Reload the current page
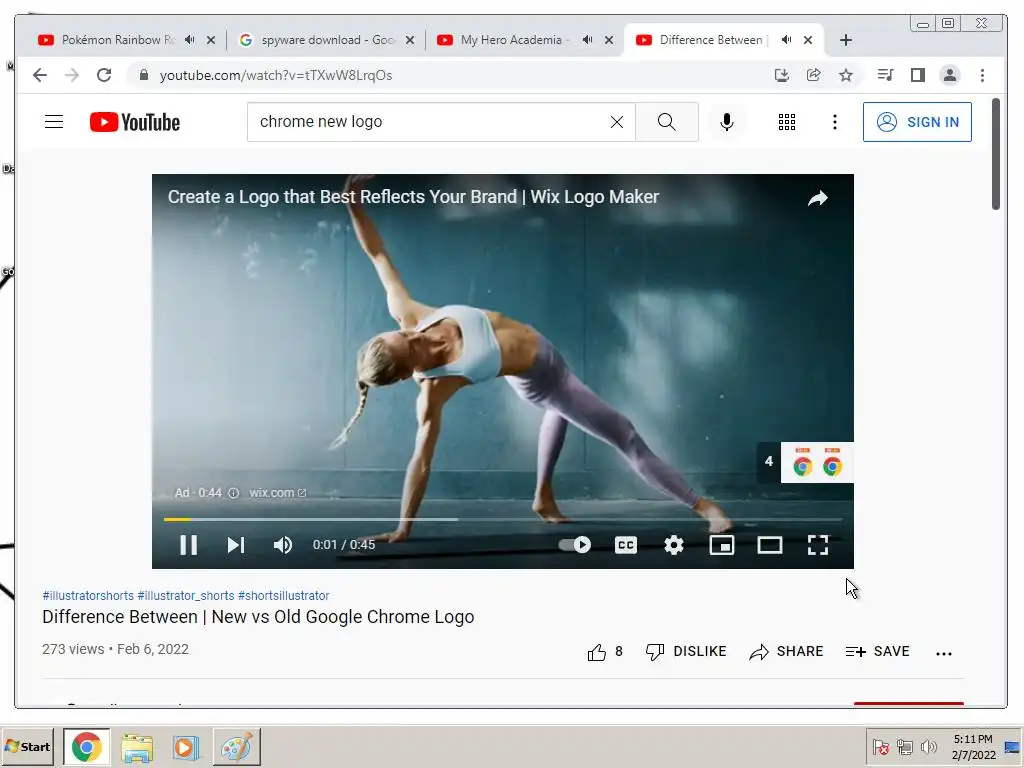 104,75
